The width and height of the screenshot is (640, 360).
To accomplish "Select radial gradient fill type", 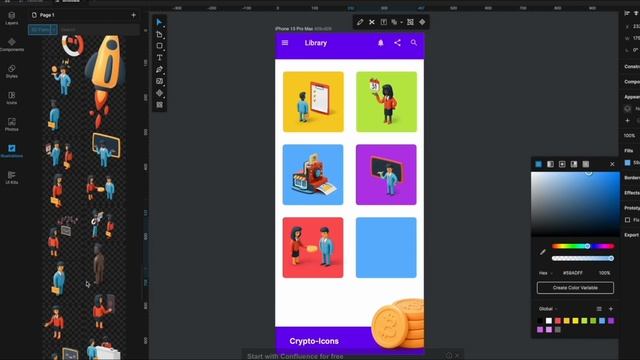I will (562, 164).
